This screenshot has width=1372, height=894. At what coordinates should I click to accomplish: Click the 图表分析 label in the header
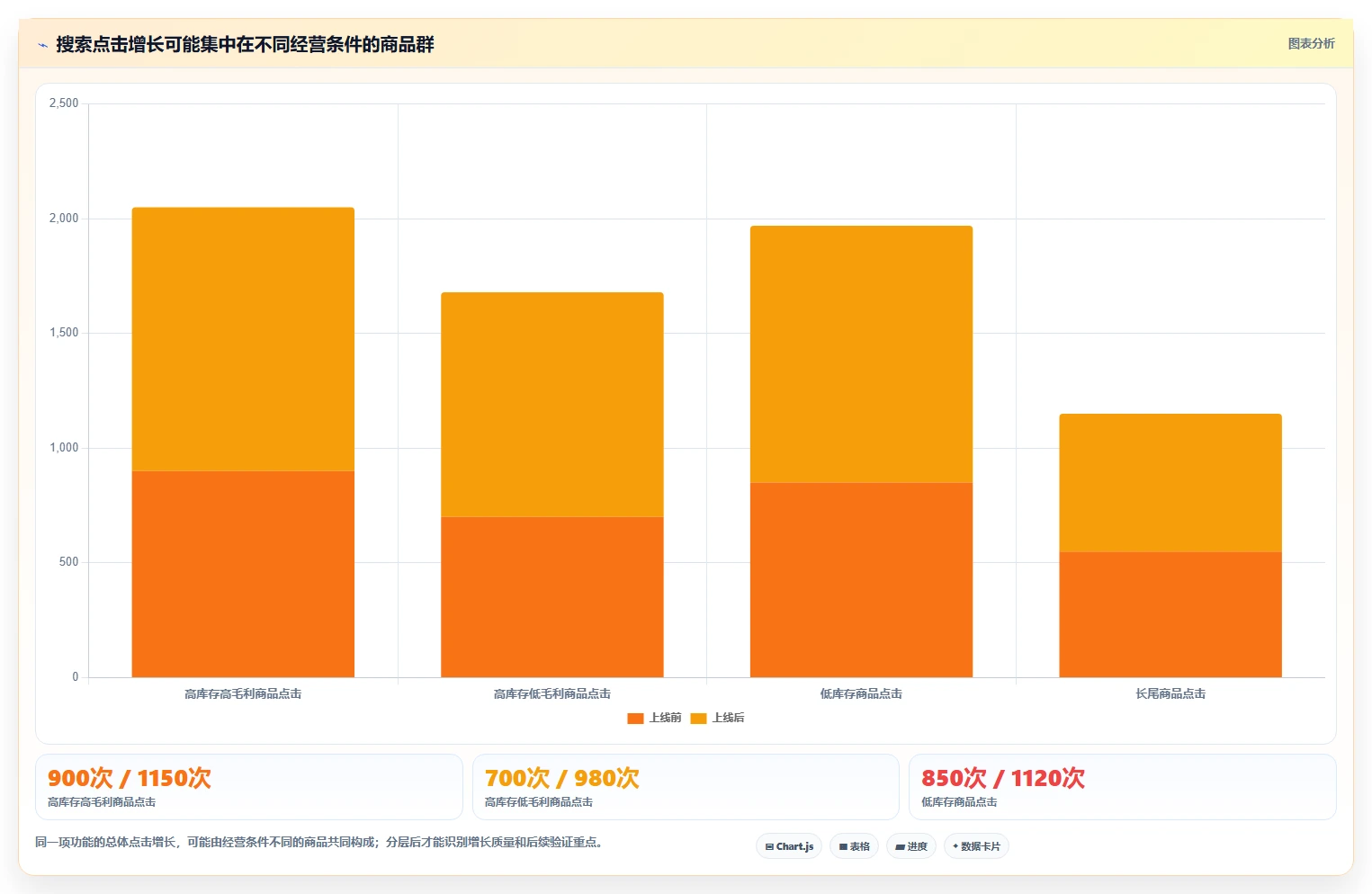point(1311,43)
